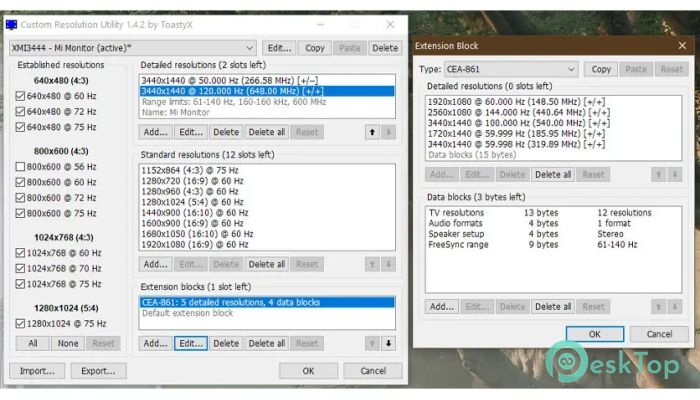700x400 pixels.
Task: Click Copy next to the monitor dropdown
Action: [x=315, y=48]
